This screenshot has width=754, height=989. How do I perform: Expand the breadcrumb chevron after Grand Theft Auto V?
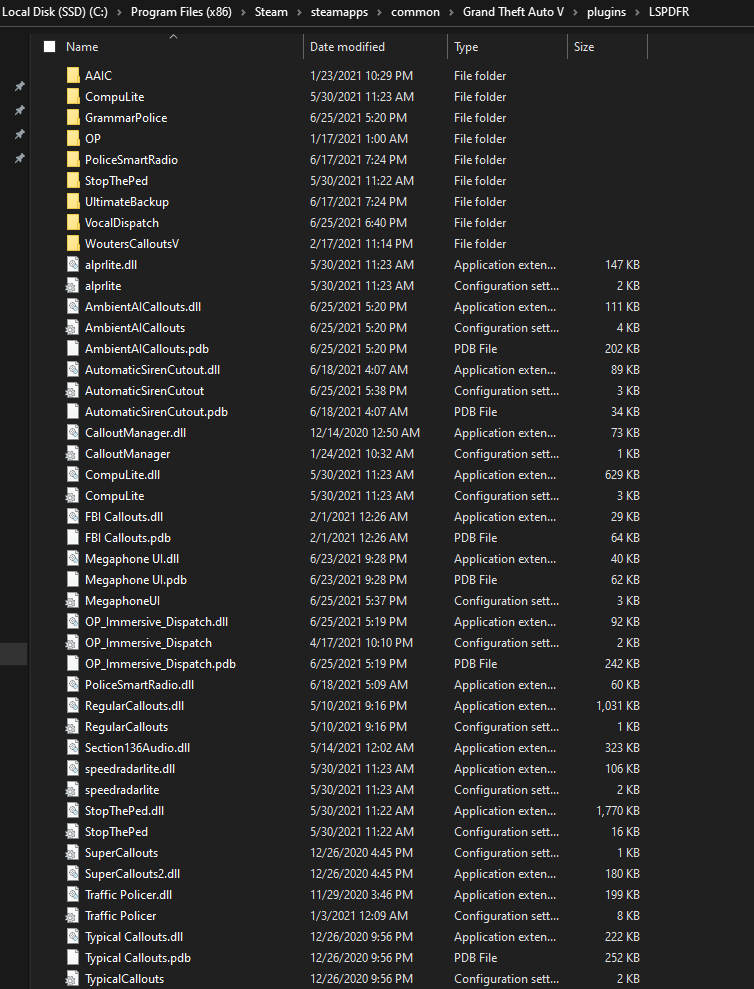pyautogui.click(x=575, y=12)
